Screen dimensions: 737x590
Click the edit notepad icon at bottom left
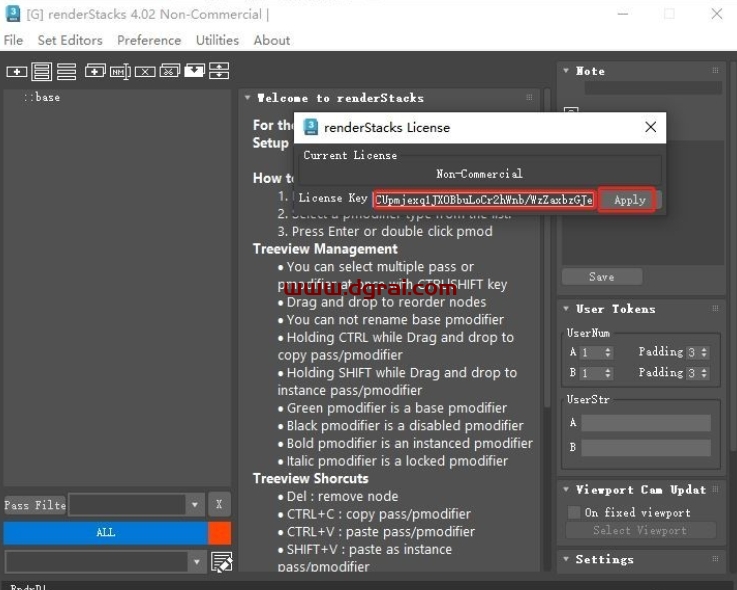[x=221, y=562]
